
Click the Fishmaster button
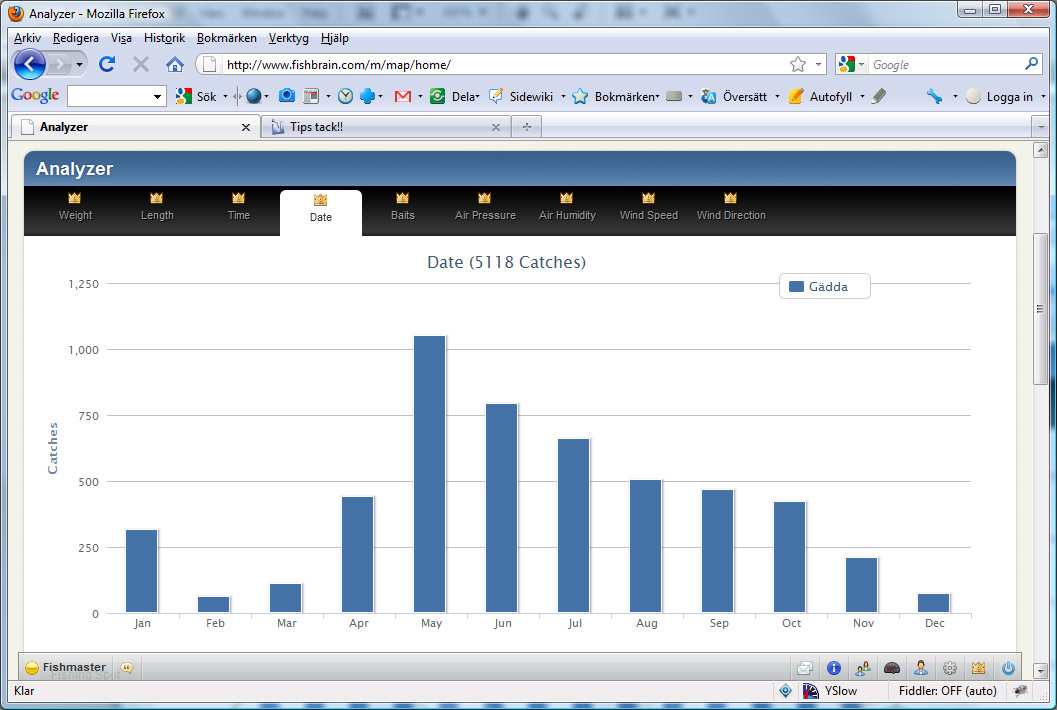66,668
